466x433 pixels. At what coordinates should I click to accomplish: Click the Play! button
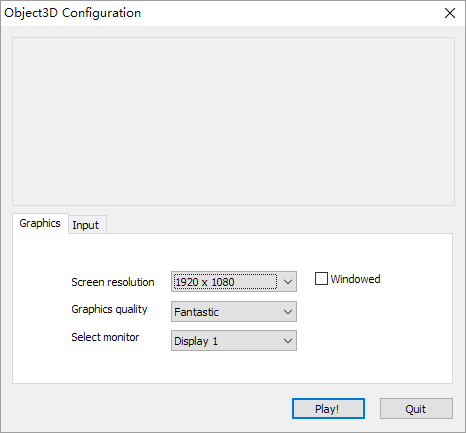328,409
